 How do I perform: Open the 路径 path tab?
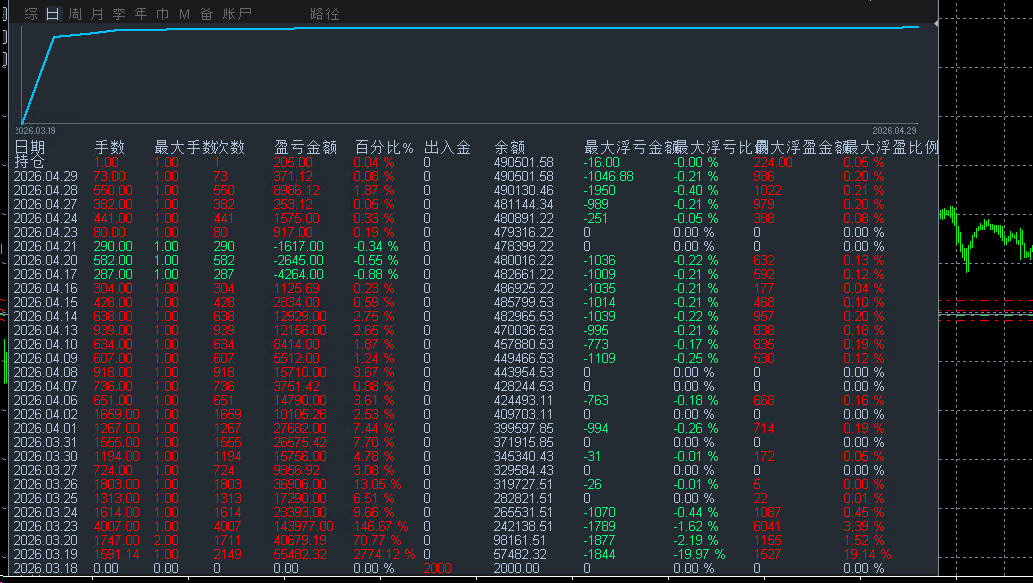[325, 14]
